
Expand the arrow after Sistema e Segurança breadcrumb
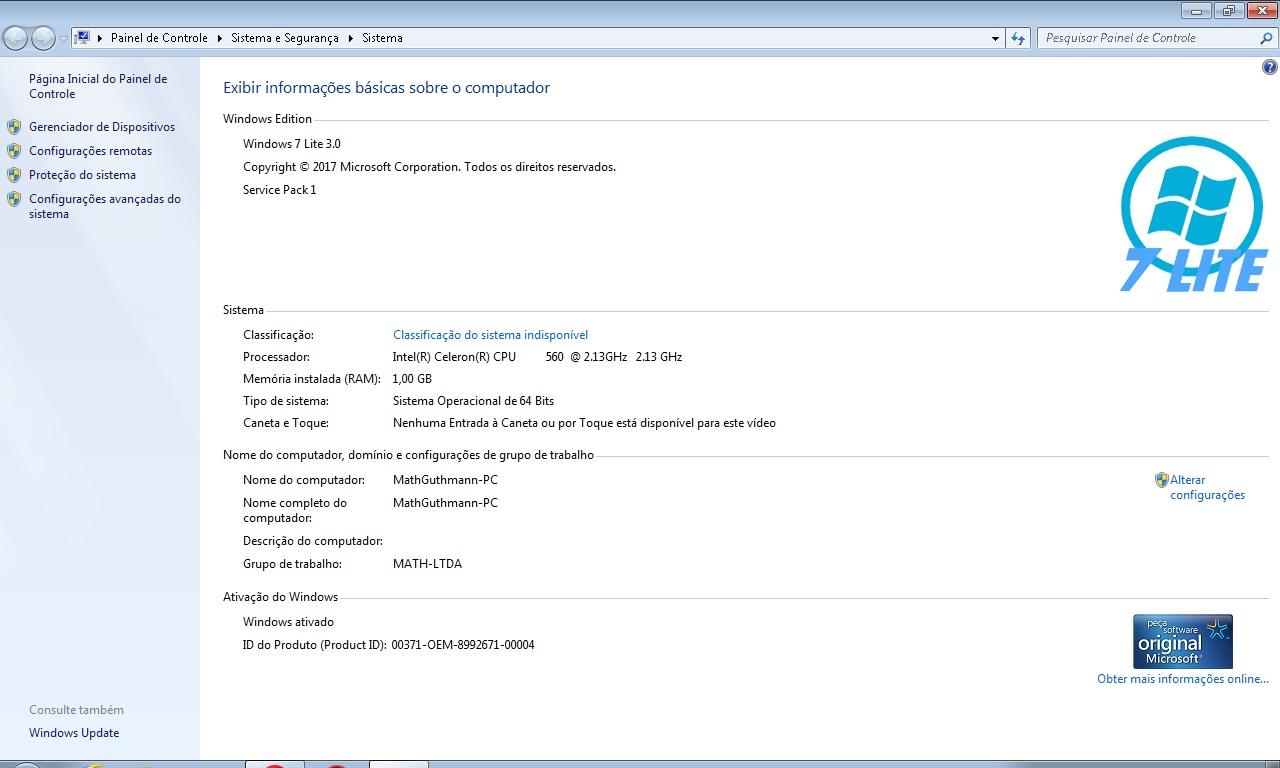(351, 38)
